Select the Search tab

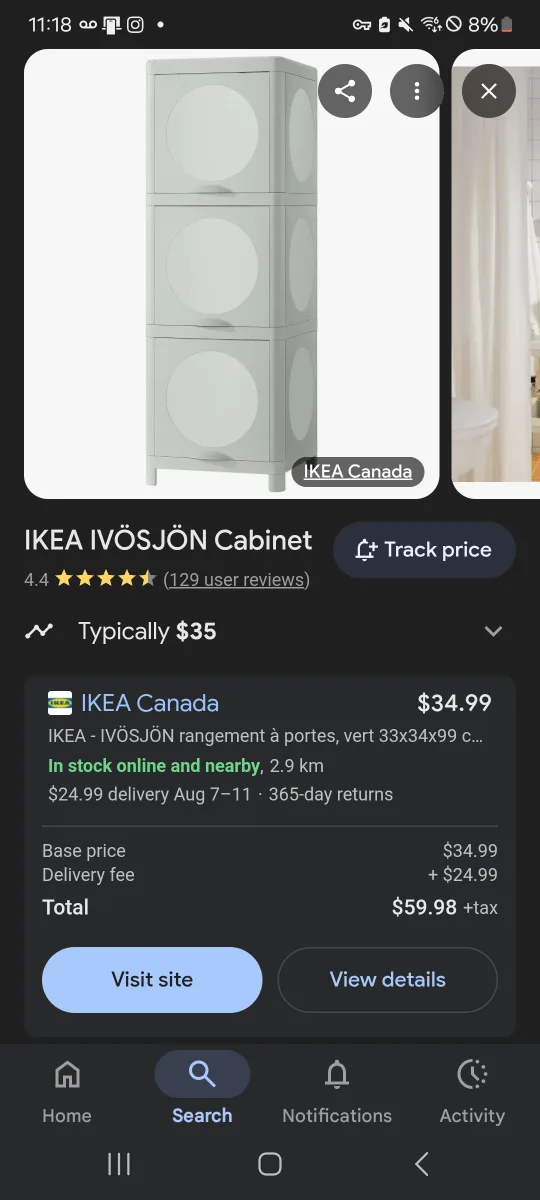(x=202, y=1093)
